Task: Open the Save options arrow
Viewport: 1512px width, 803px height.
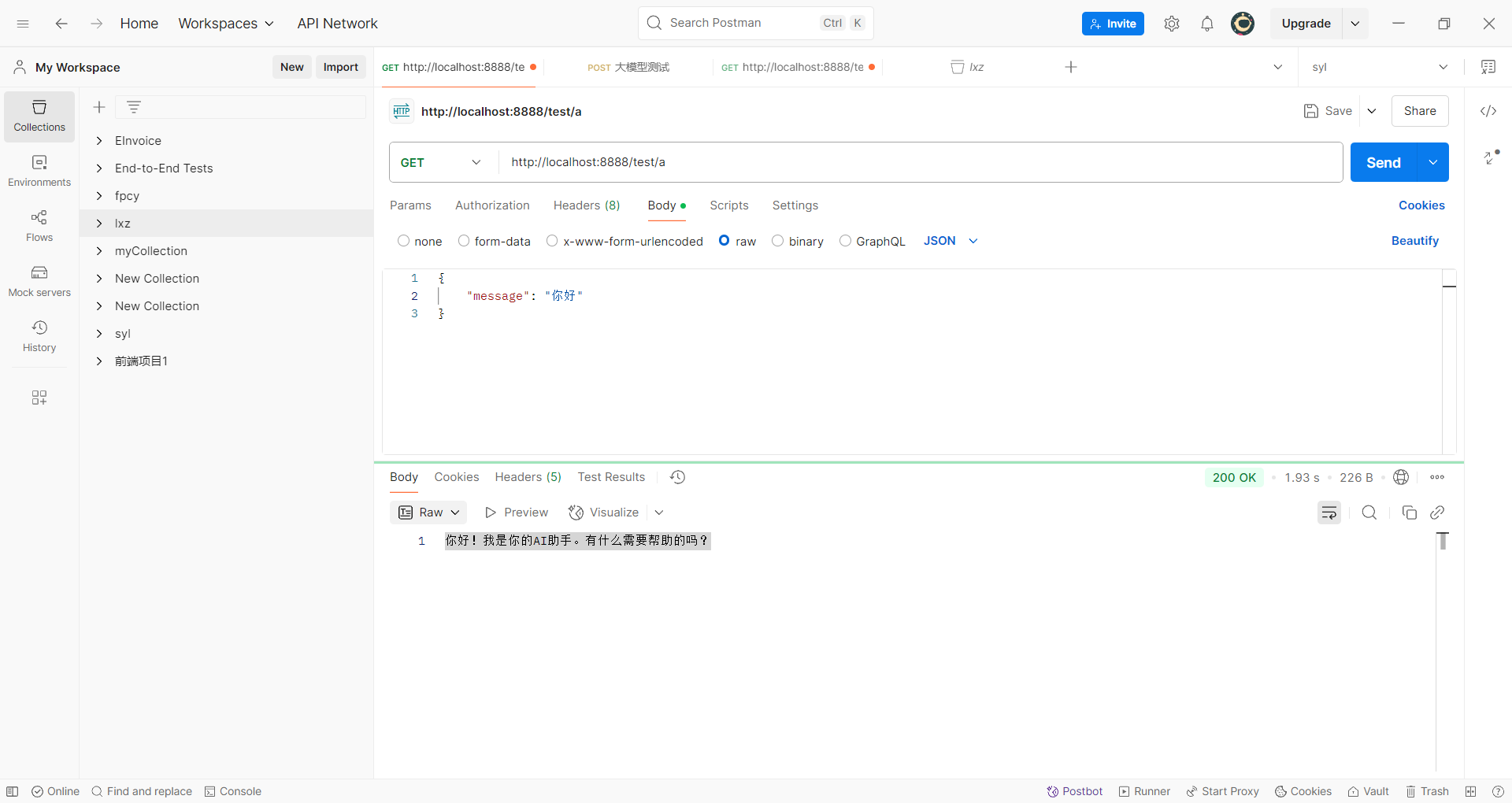Action: pyautogui.click(x=1372, y=111)
